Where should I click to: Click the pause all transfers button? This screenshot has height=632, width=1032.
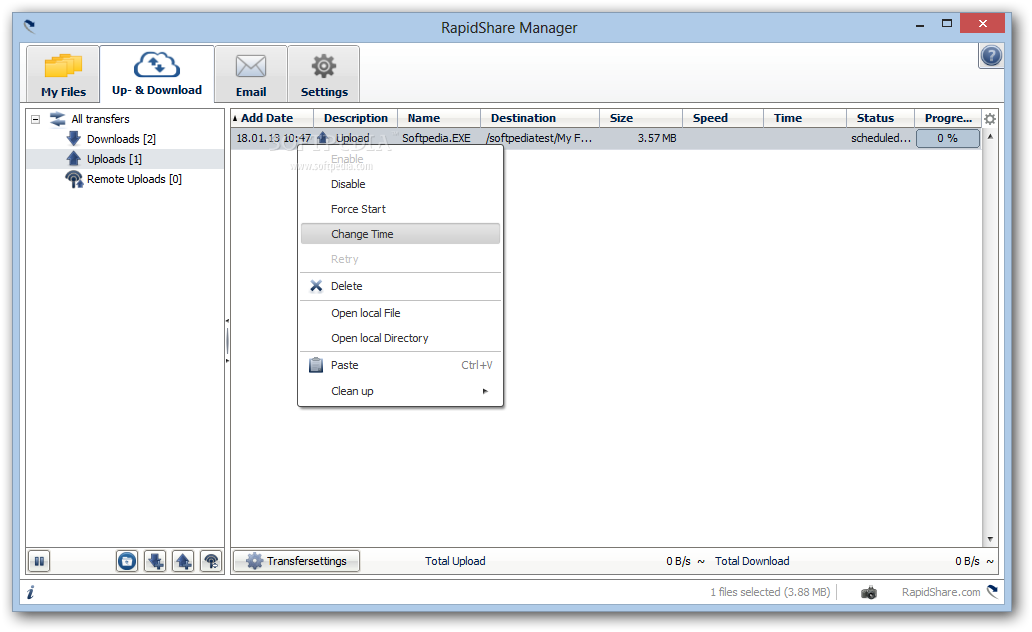coord(39,562)
